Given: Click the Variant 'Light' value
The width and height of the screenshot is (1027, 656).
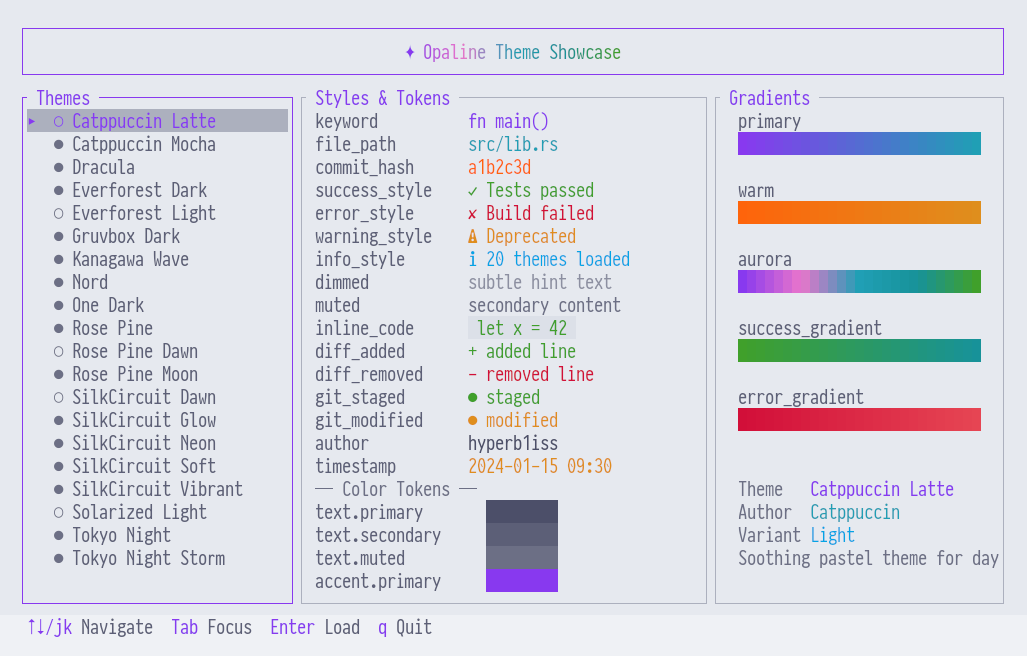Looking at the screenshot, I should (832, 535).
